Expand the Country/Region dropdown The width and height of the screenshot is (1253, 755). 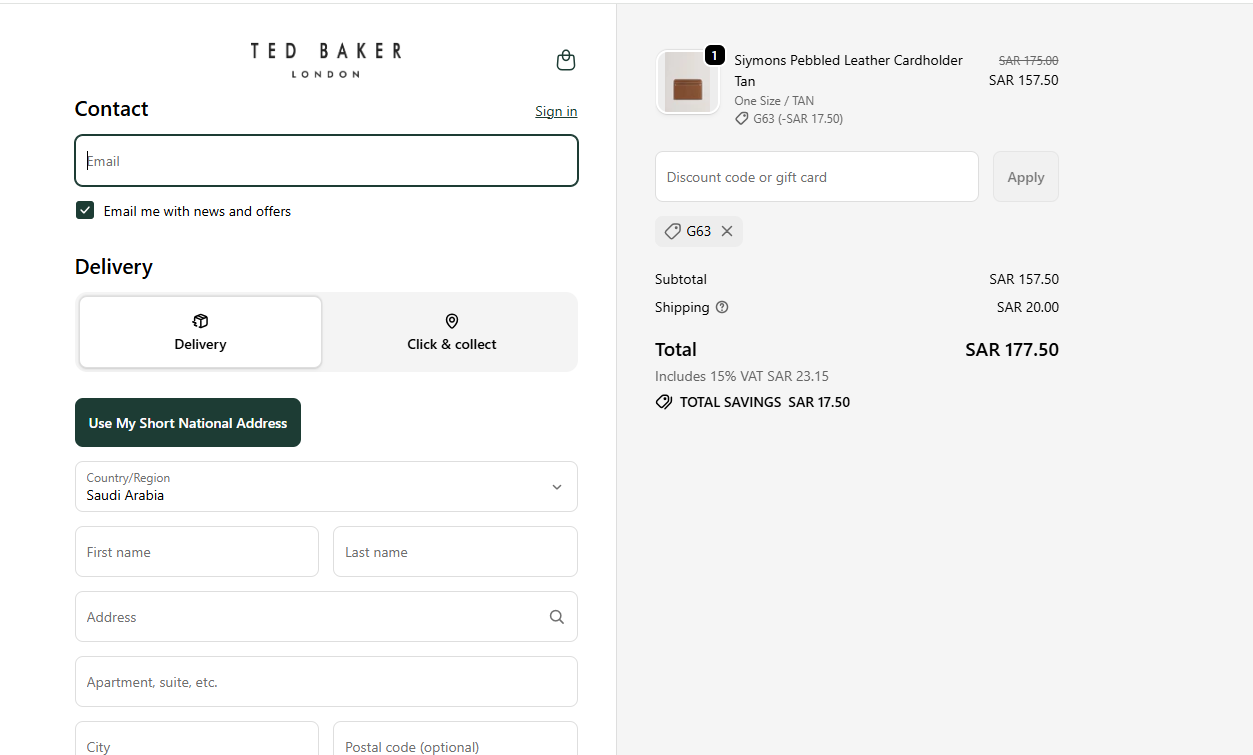point(326,486)
